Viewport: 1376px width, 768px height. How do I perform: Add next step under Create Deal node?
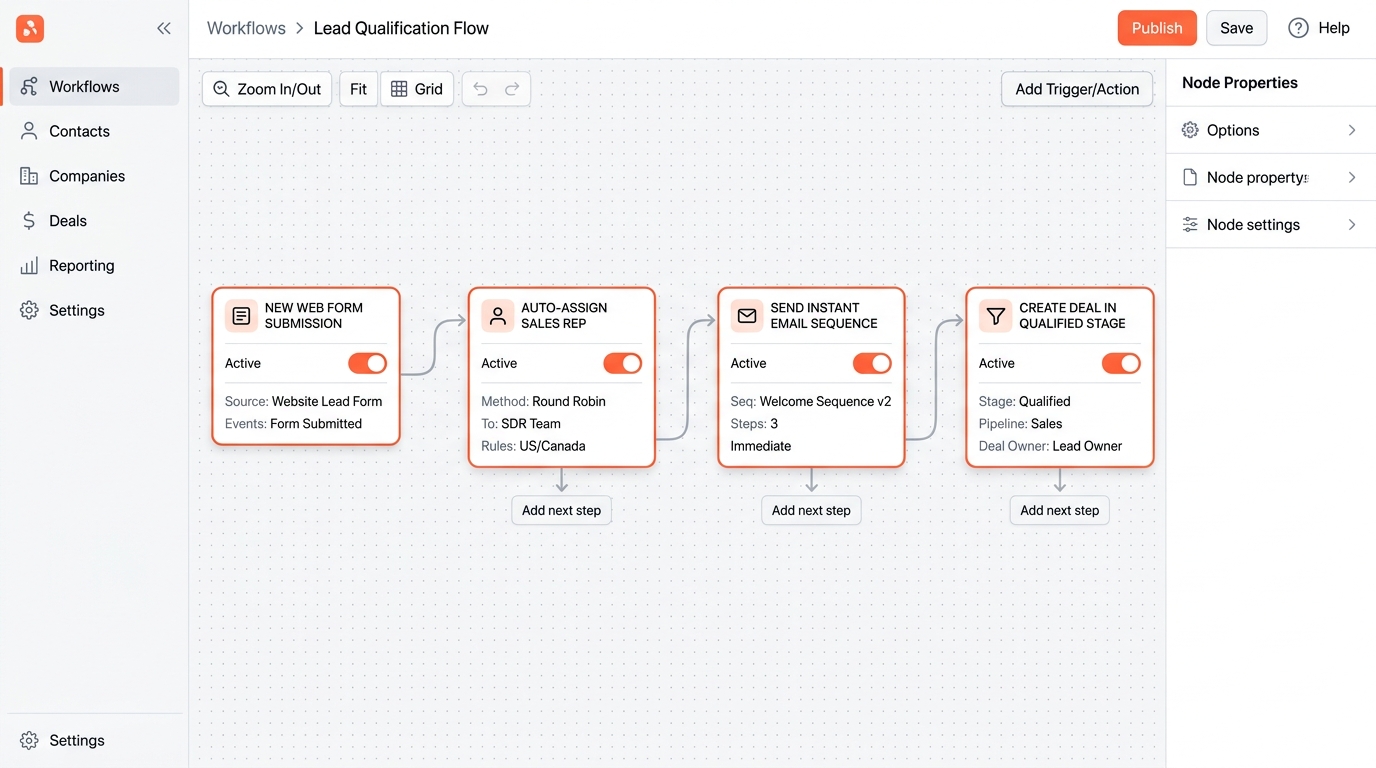coord(1059,510)
